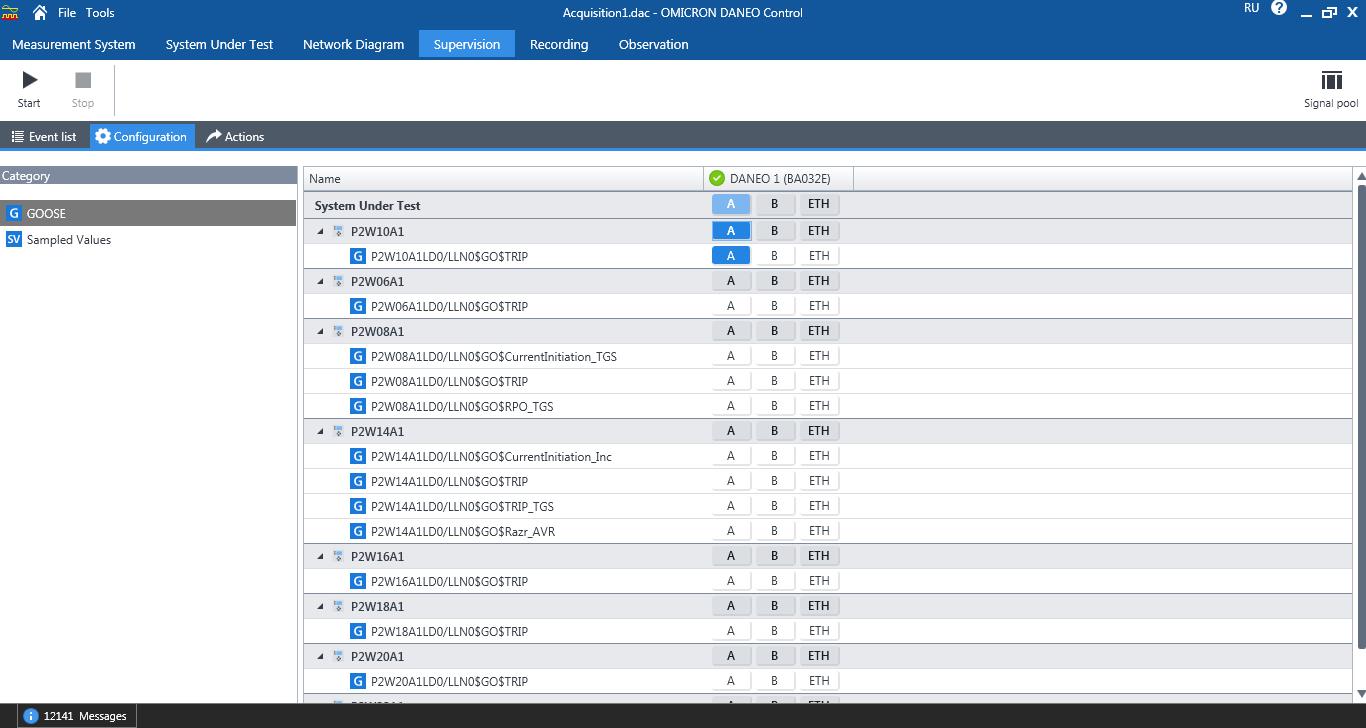The height and width of the screenshot is (728, 1366).
Task: Select the Sampled Values category
Action: (68, 240)
